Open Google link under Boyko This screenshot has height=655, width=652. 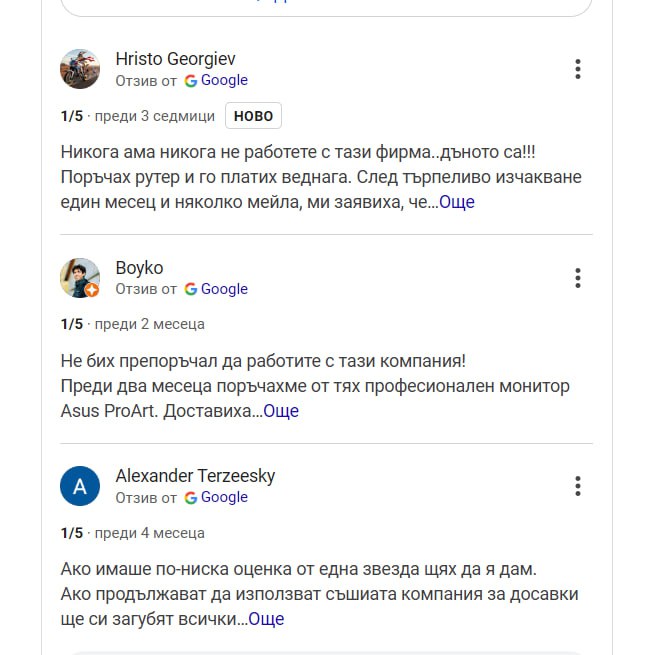point(224,290)
